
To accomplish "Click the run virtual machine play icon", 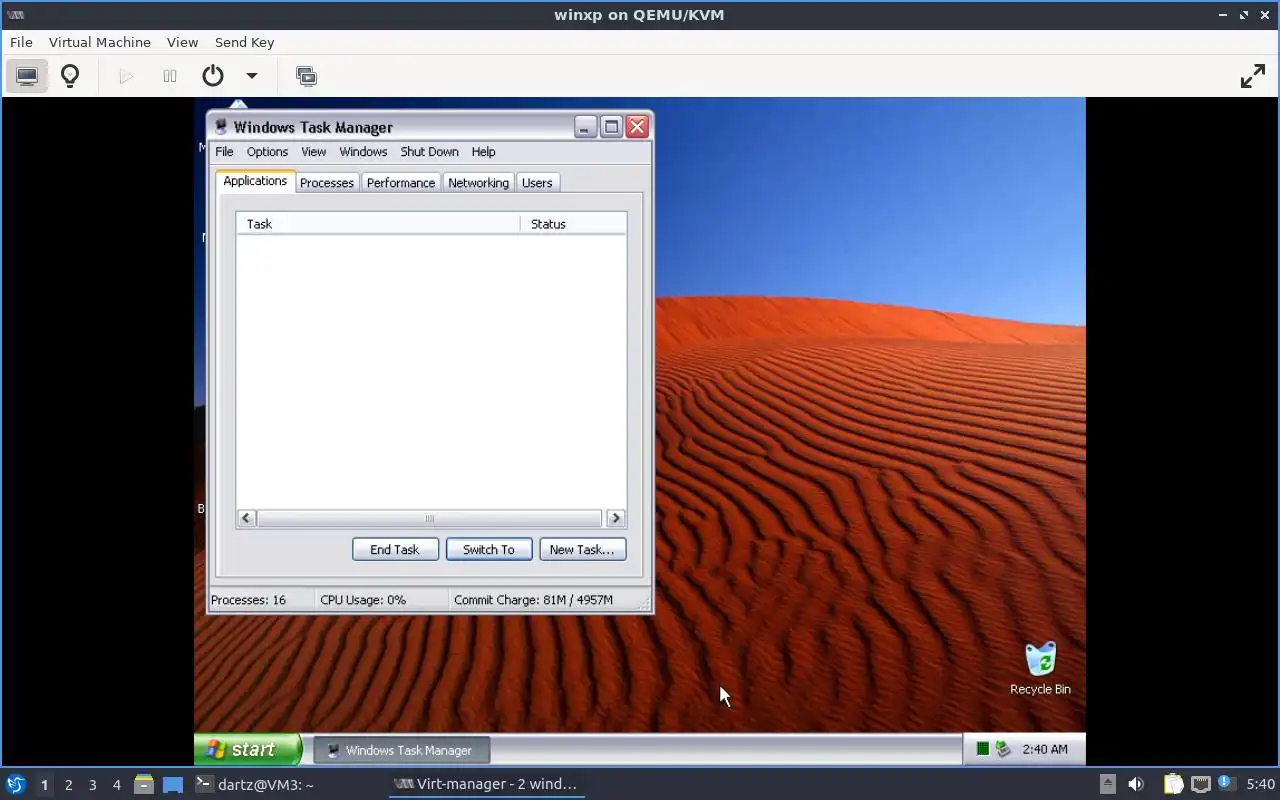I will coord(126,76).
